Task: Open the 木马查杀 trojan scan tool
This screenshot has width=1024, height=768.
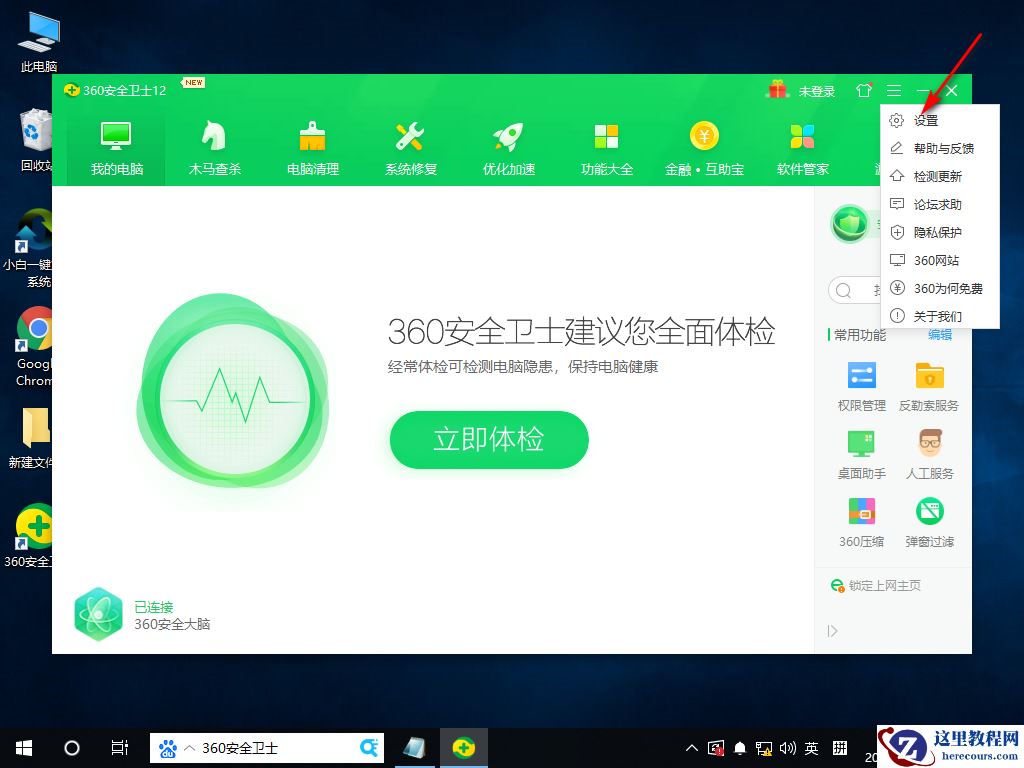Action: pyautogui.click(x=211, y=140)
